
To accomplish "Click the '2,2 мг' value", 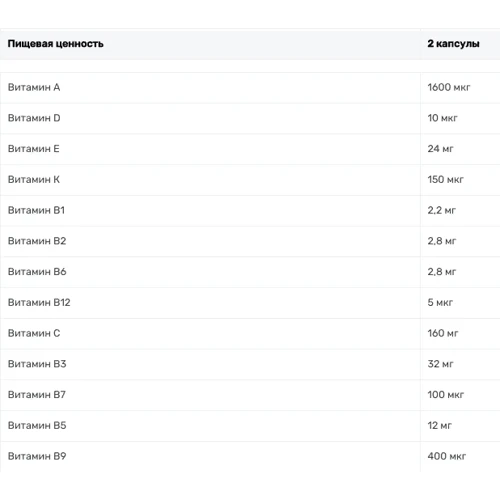I will 441,210.
